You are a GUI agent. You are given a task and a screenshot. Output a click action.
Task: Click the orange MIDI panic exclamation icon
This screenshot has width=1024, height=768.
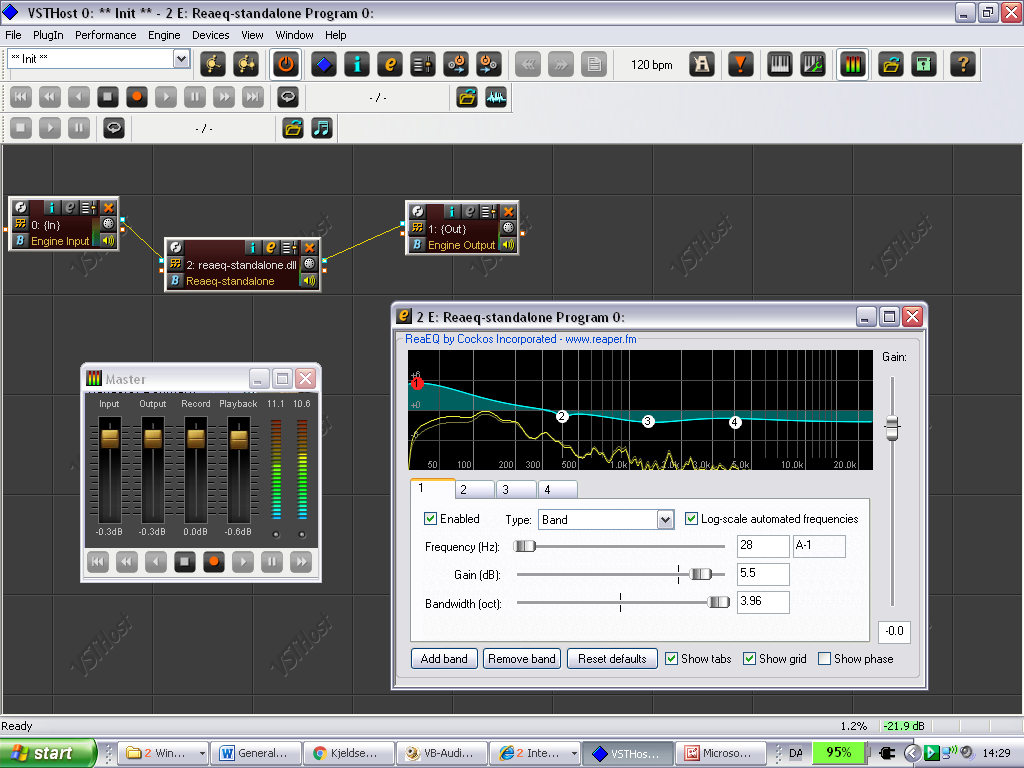741,64
